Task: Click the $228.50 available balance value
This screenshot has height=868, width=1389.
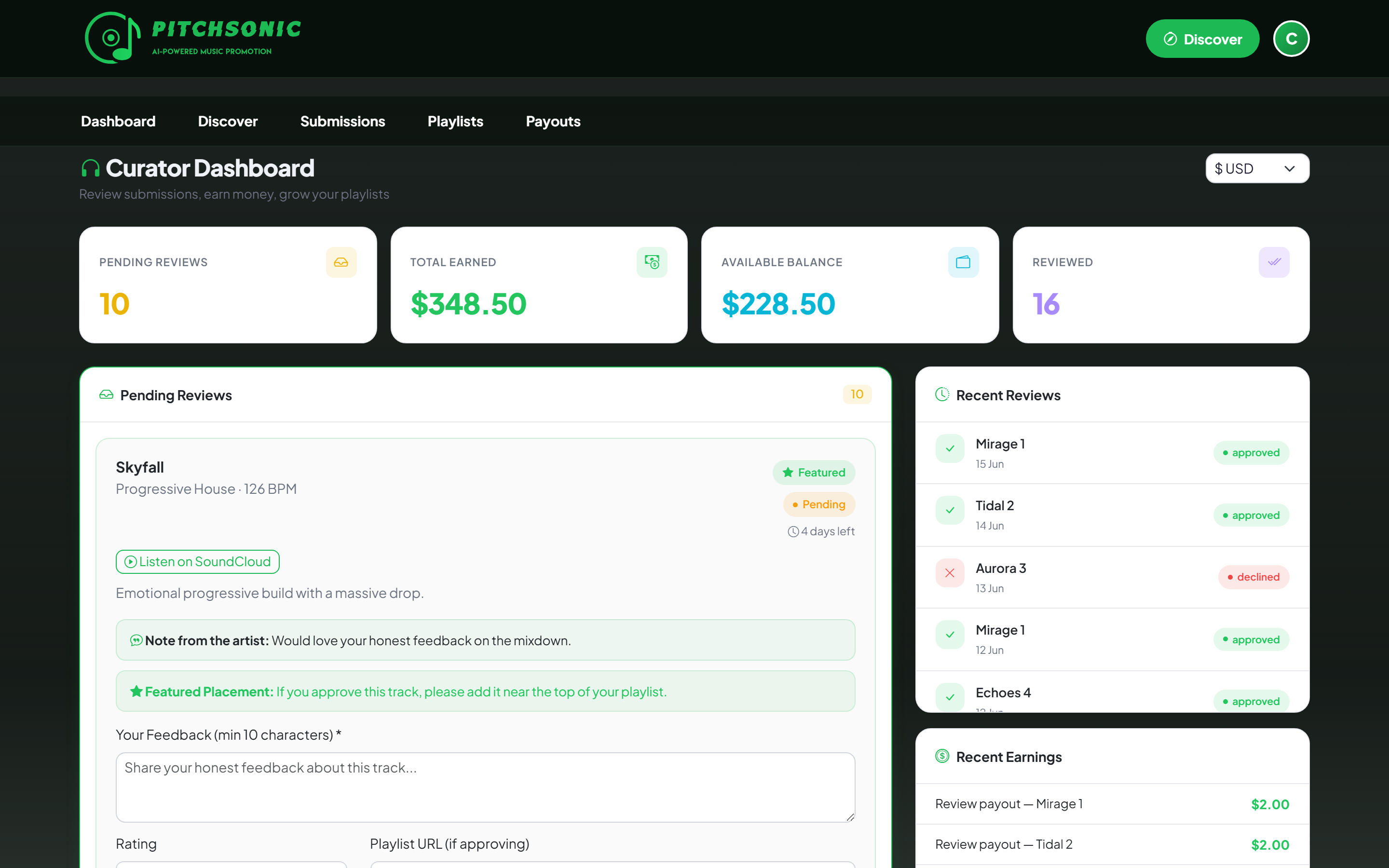Action: coord(778,304)
